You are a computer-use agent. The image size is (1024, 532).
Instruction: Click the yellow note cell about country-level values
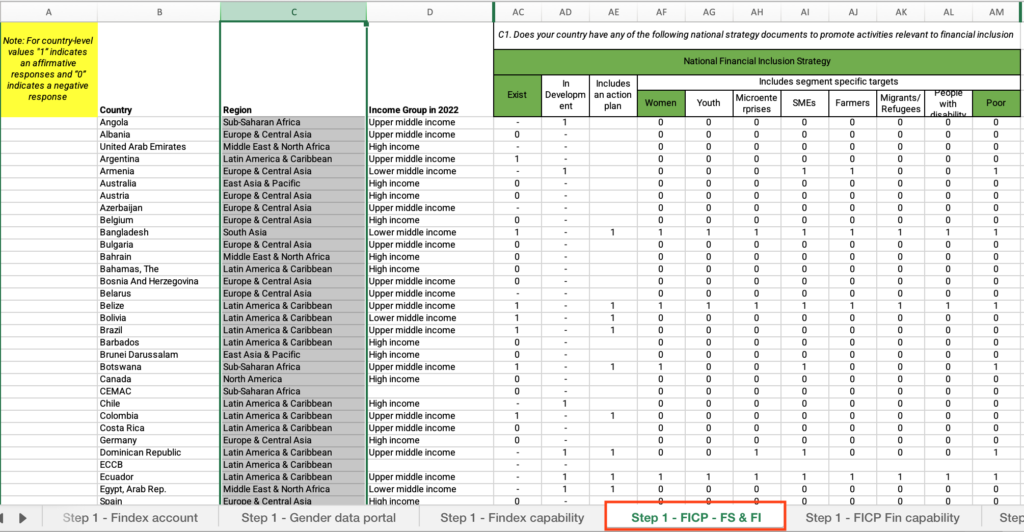coord(48,69)
